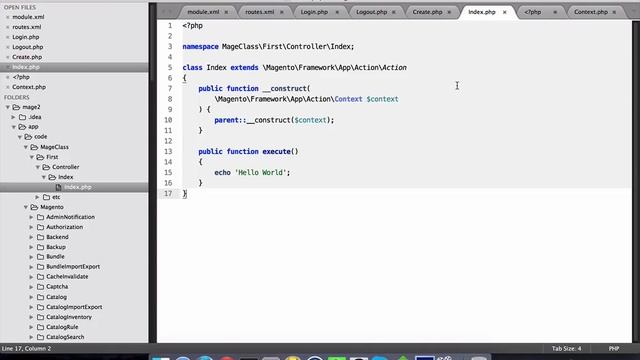Viewport: 640px width, 360px height.
Task: Select the CacheInvalidate folder
Action: tap(67, 277)
